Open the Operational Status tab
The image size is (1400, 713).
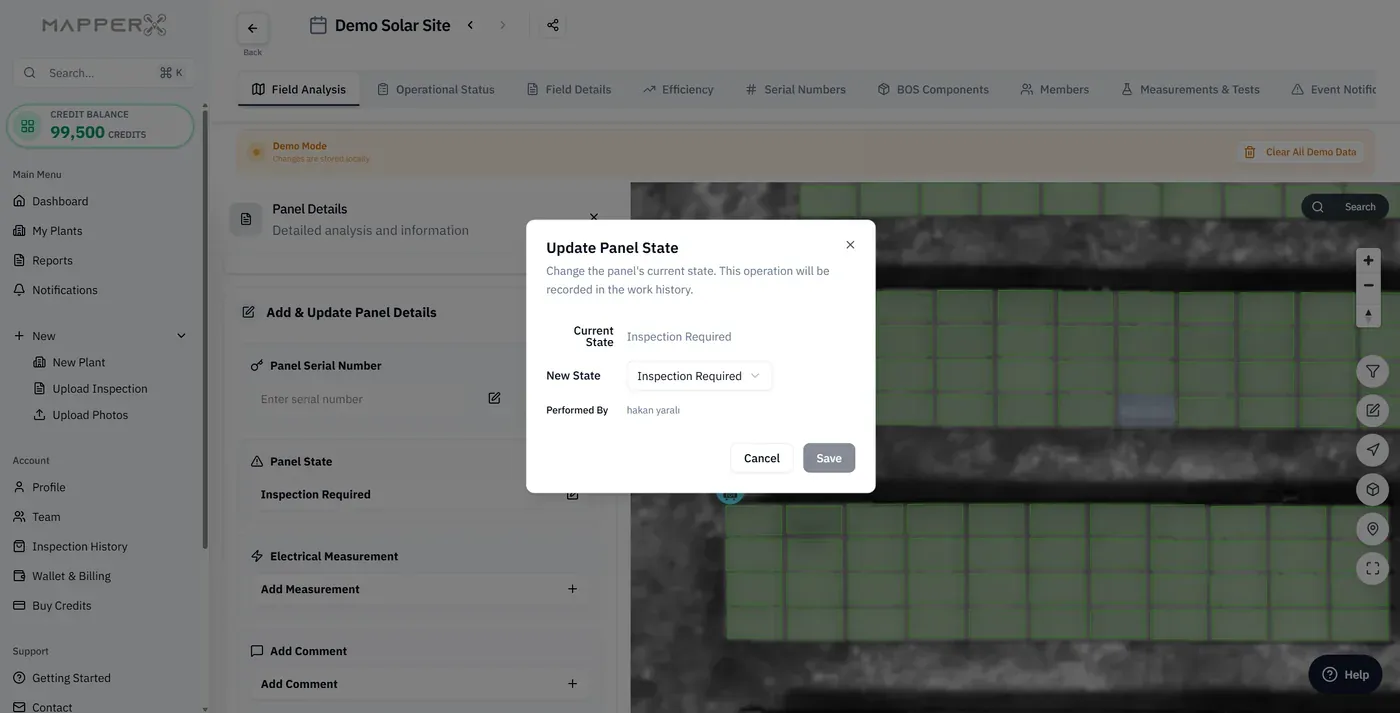(435, 89)
